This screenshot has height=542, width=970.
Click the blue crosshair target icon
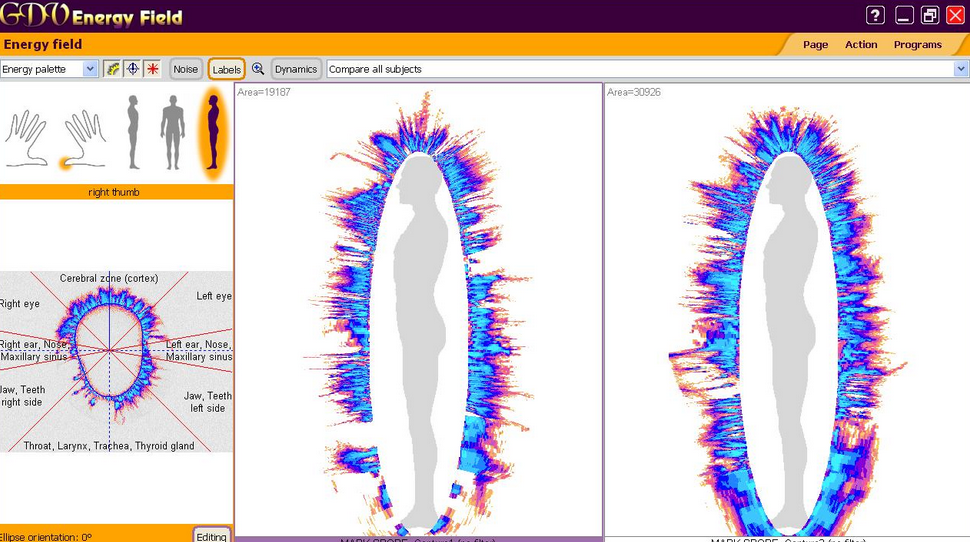click(x=132, y=69)
